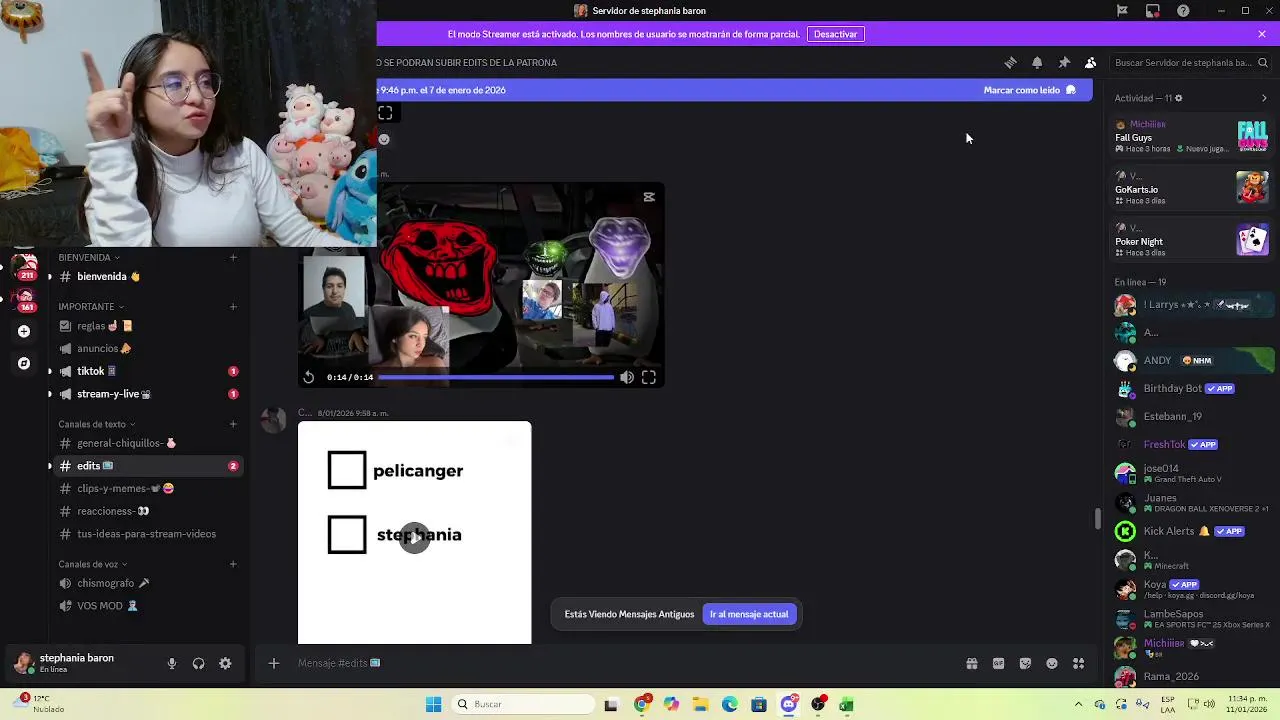Open the server with 211 badge
The height and width of the screenshot is (720, 1280).
tap(26, 267)
